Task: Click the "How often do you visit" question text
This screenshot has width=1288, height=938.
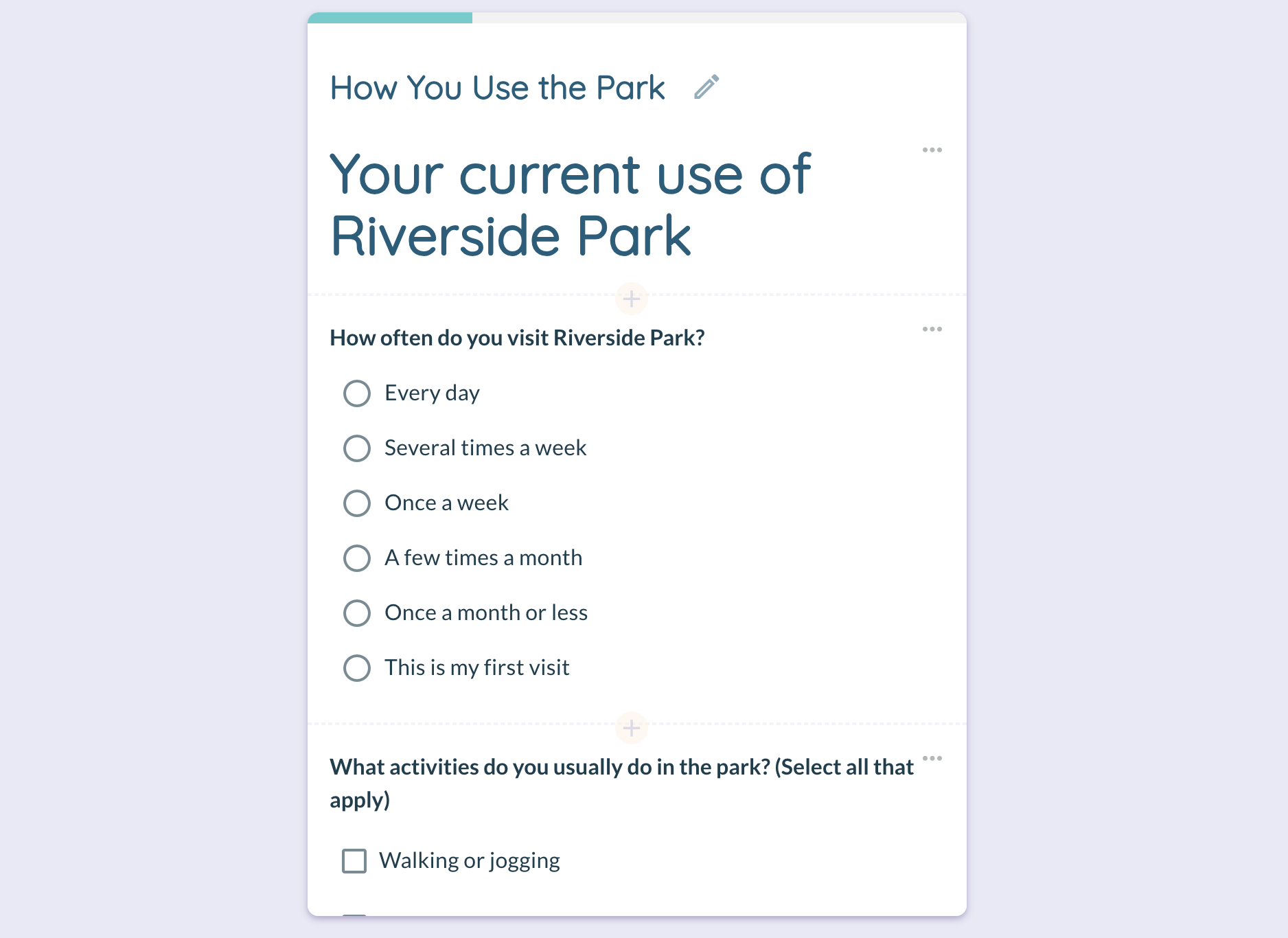Action: 517,338
